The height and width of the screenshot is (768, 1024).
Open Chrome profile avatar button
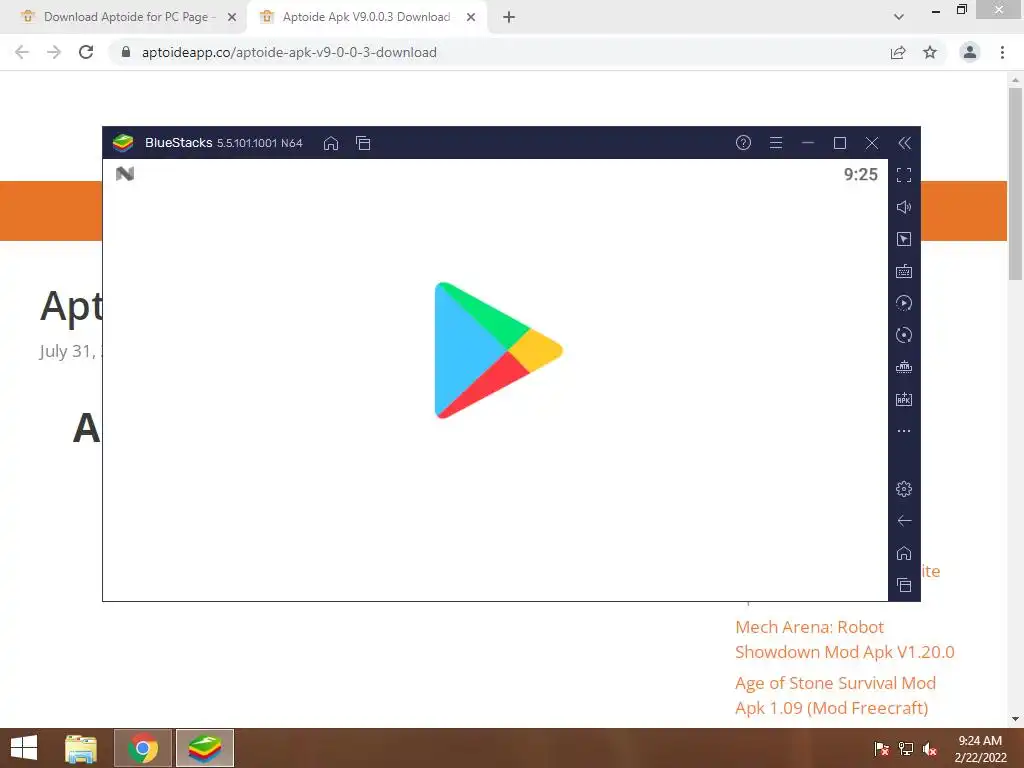[970, 52]
